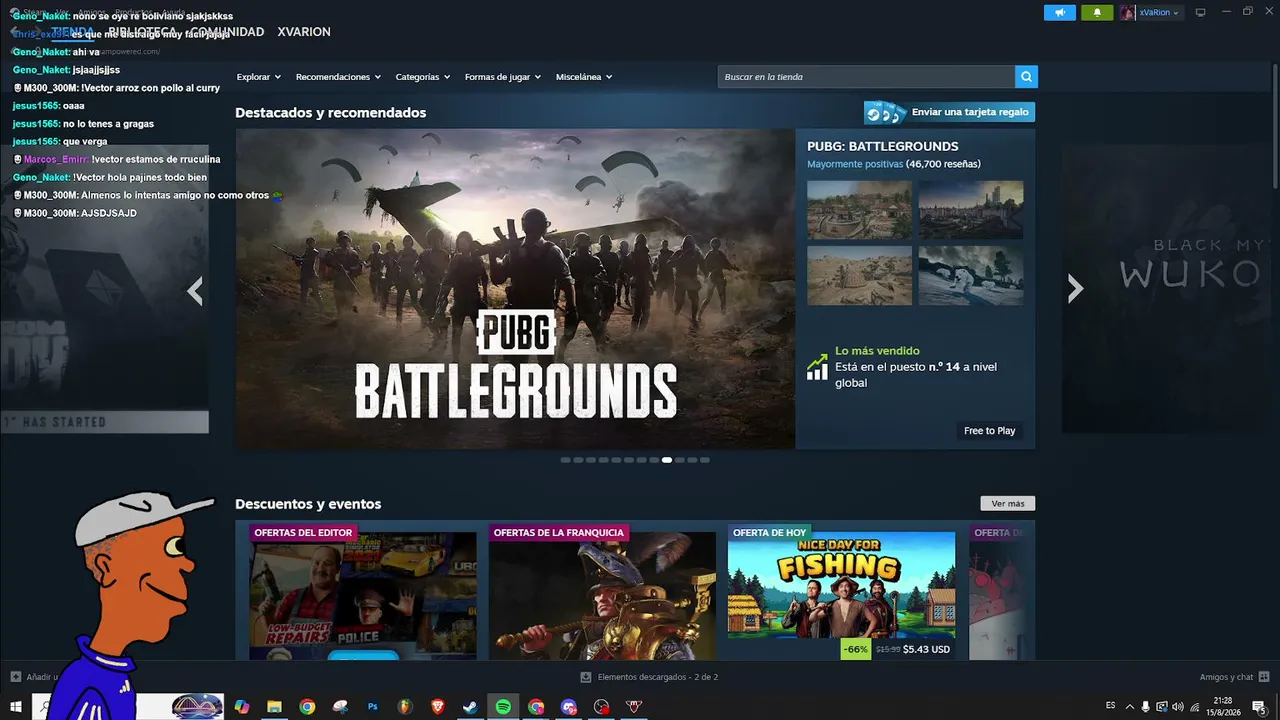
Task: Open the Categorías dropdown
Action: point(423,77)
